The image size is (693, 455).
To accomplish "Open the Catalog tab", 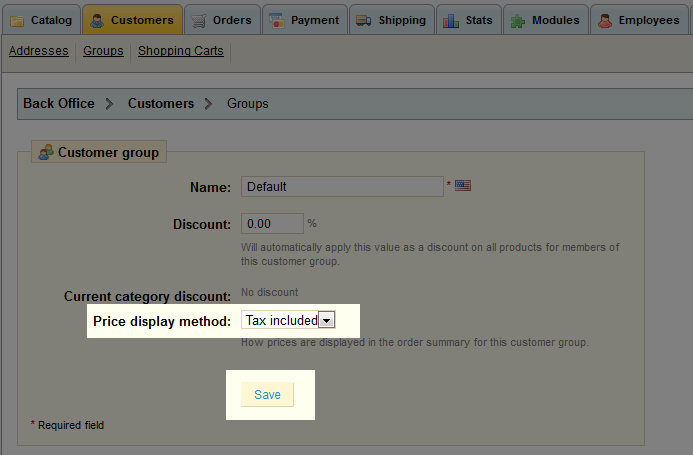I will 40,20.
